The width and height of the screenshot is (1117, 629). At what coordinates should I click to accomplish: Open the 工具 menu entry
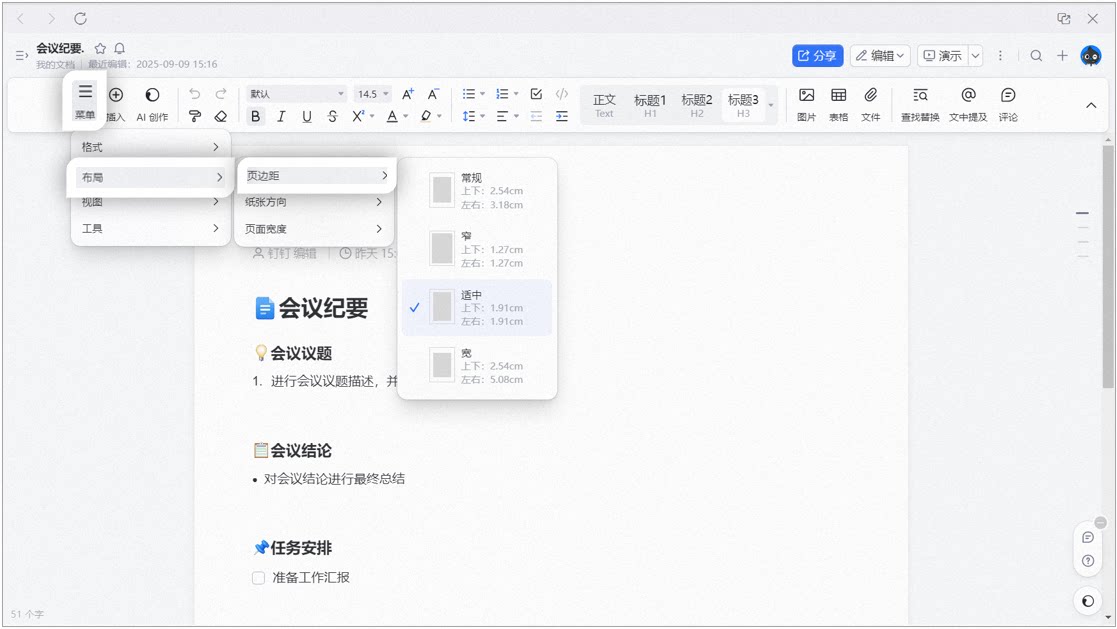tap(150, 229)
